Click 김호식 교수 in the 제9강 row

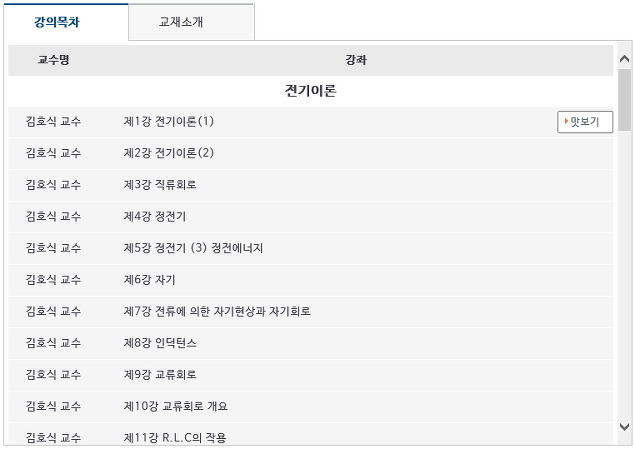pos(53,375)
